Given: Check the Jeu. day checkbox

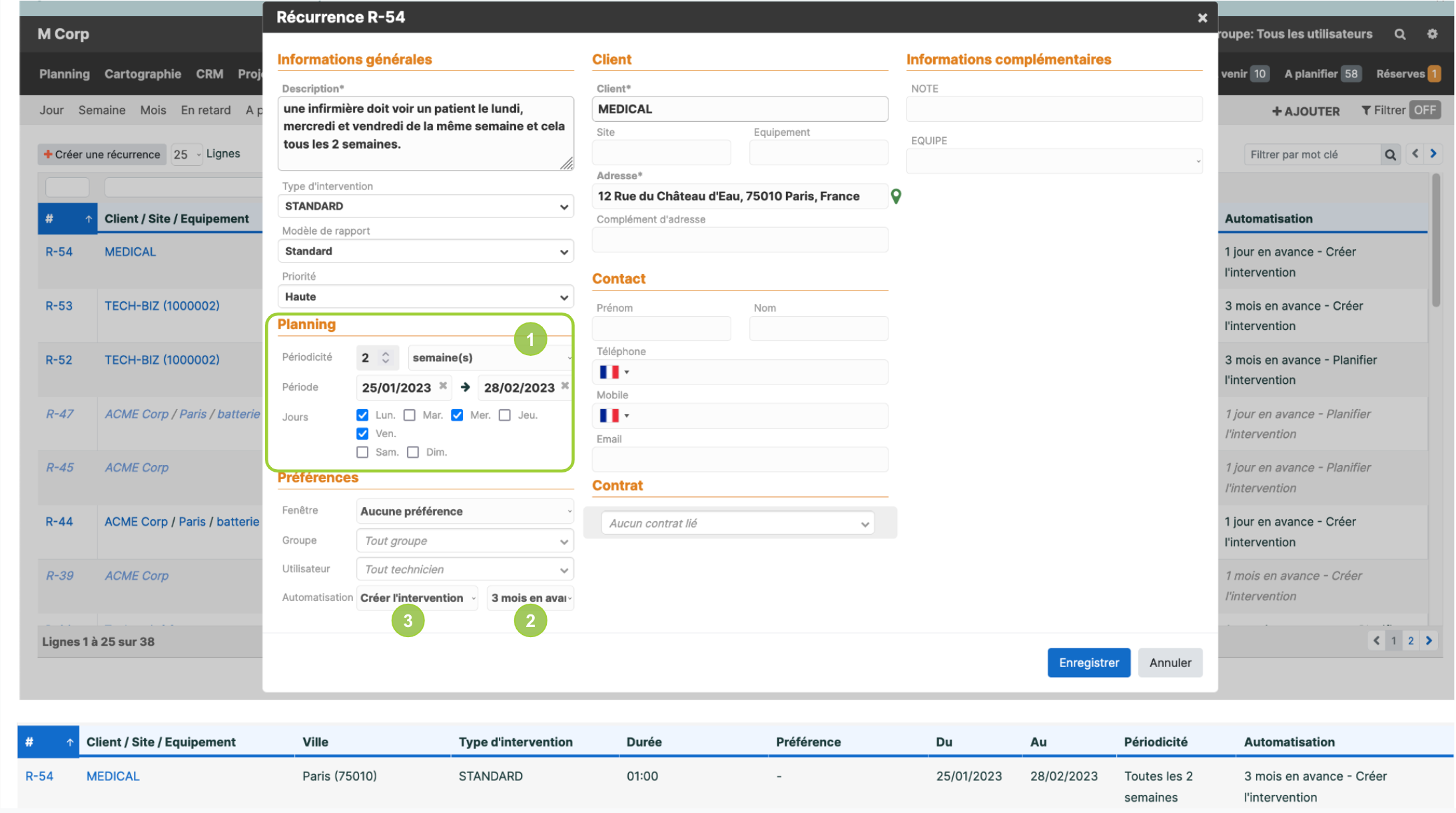Looking at the screenshot, I should (505, 415).
